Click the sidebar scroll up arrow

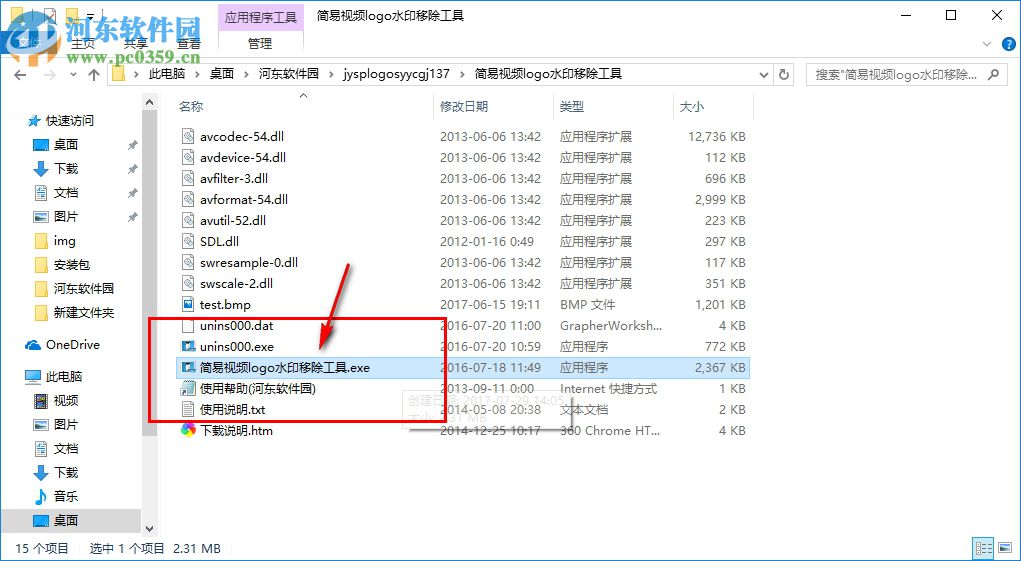click(150, 102)
